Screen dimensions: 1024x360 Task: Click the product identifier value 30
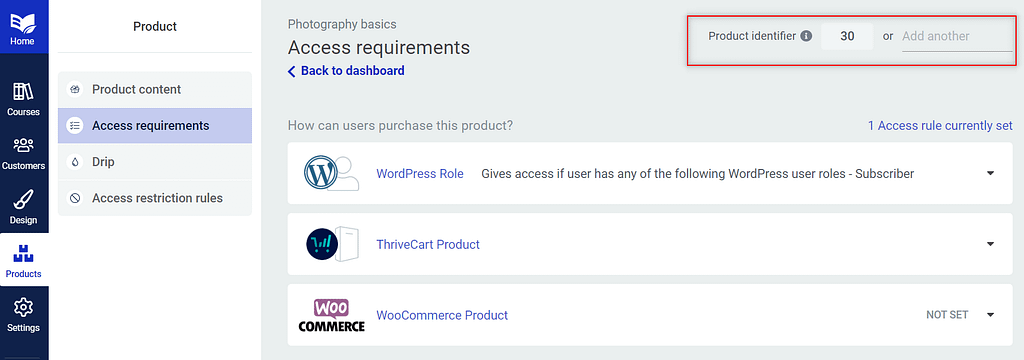(847, 37)
